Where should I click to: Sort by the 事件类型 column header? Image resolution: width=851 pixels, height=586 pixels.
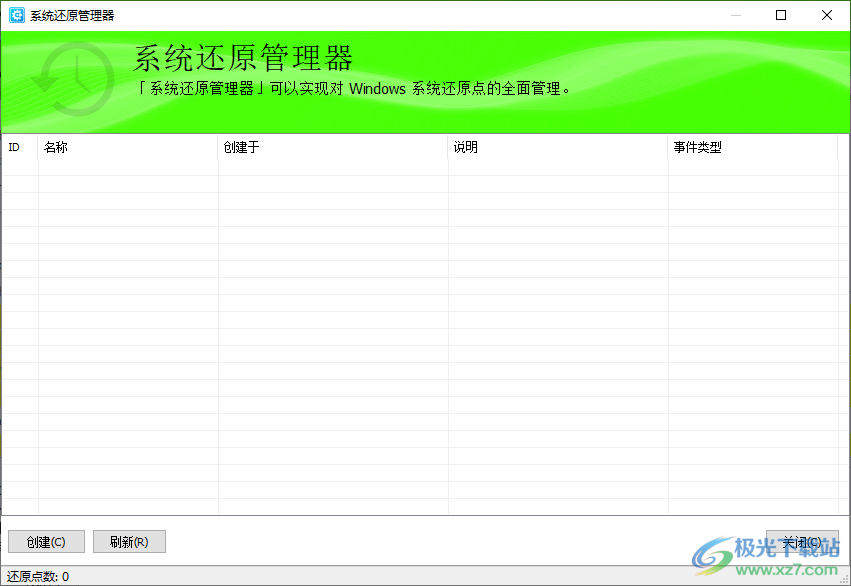pos(753,147)
